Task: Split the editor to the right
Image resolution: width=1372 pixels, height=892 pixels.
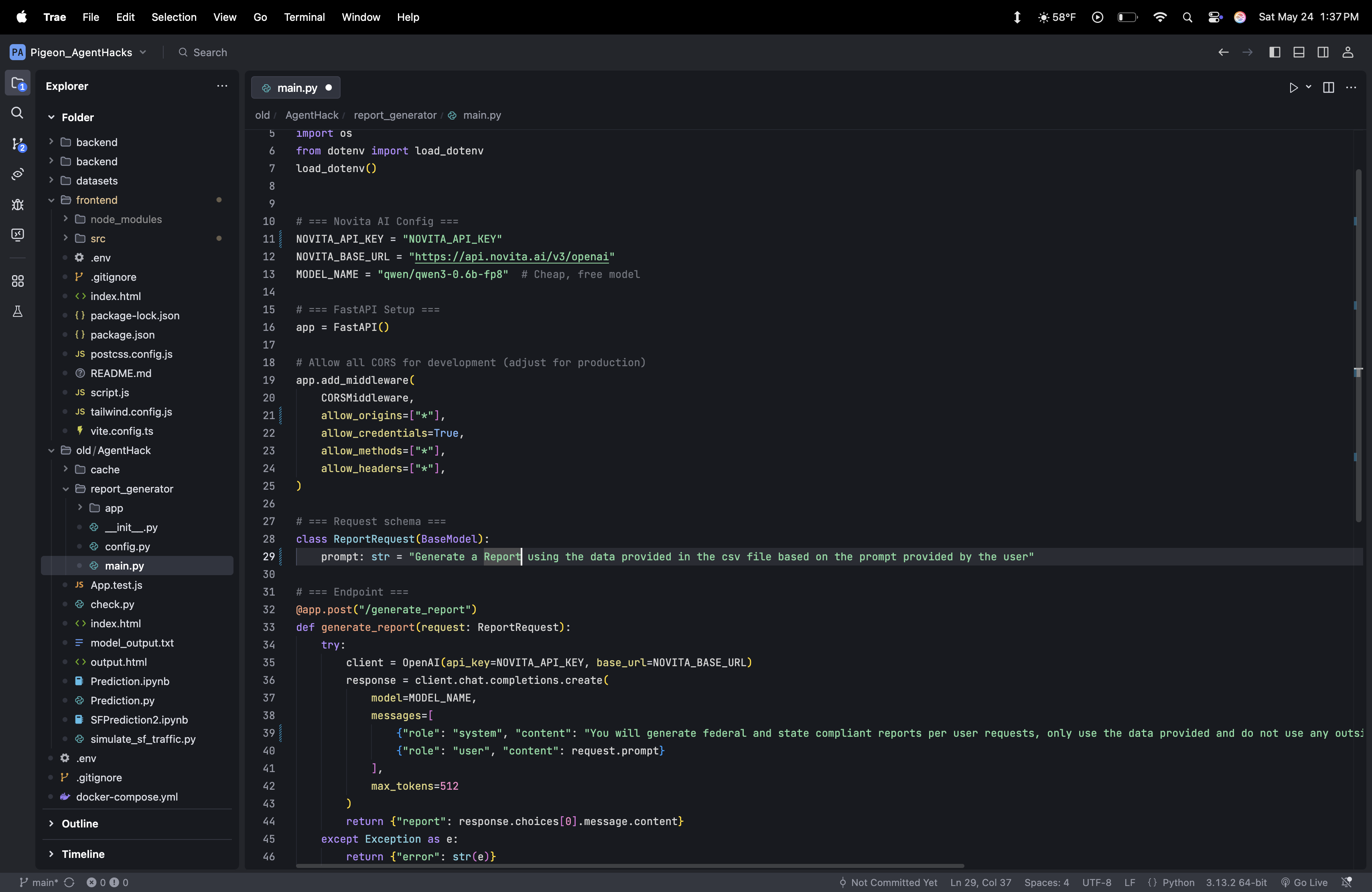Action: click(x=1328, y=87)
